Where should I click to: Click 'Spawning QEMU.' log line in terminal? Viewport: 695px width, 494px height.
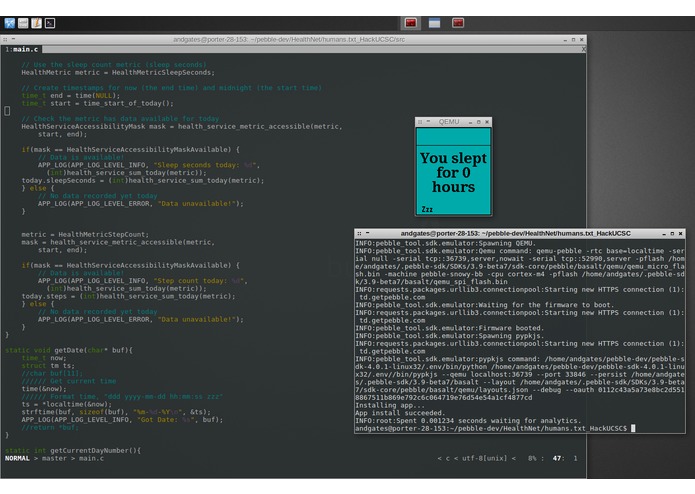click(445, 243)
